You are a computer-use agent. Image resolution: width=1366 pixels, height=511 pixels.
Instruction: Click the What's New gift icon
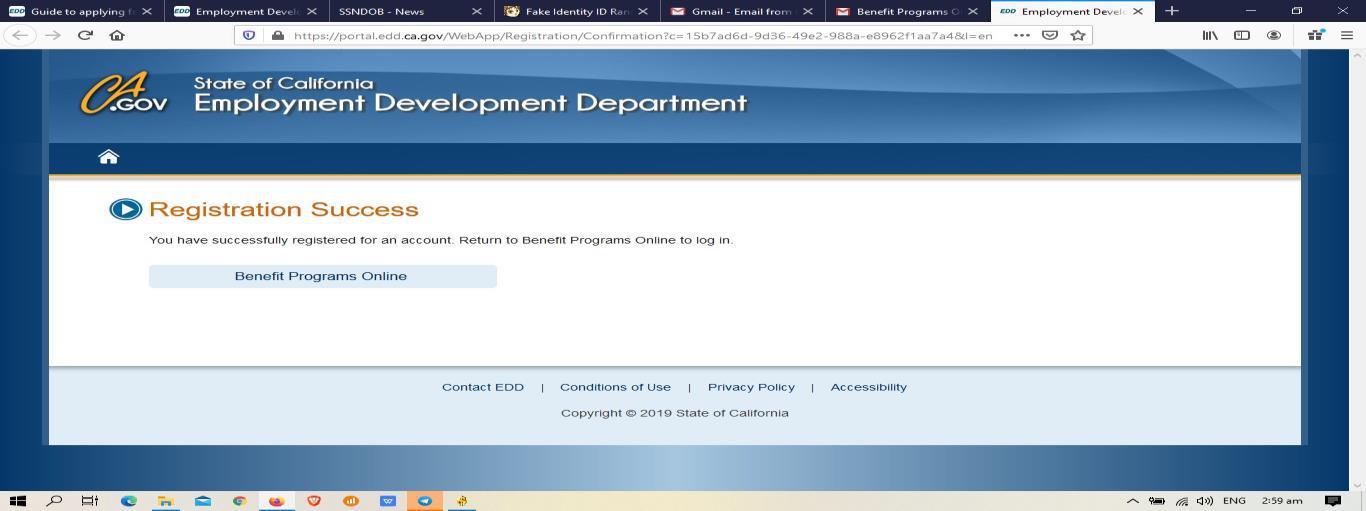tap(1316, 35)
